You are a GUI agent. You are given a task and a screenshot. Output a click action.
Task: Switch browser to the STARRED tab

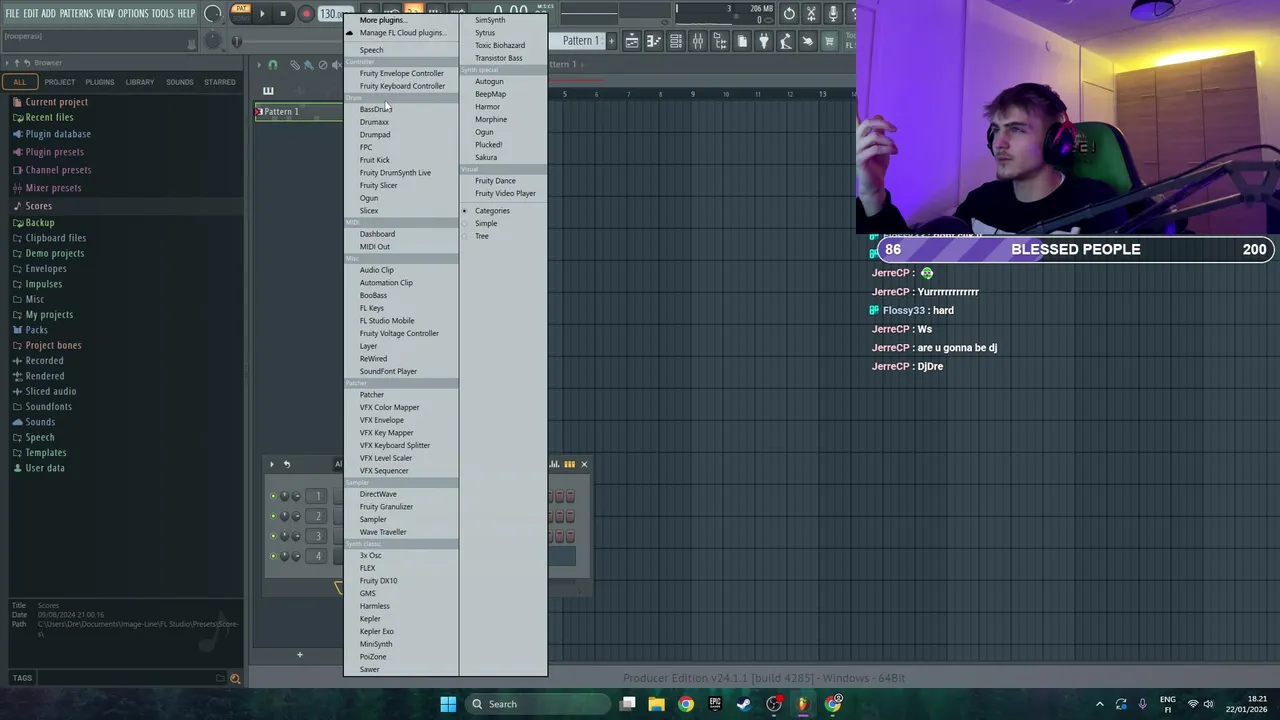(220, 82)
